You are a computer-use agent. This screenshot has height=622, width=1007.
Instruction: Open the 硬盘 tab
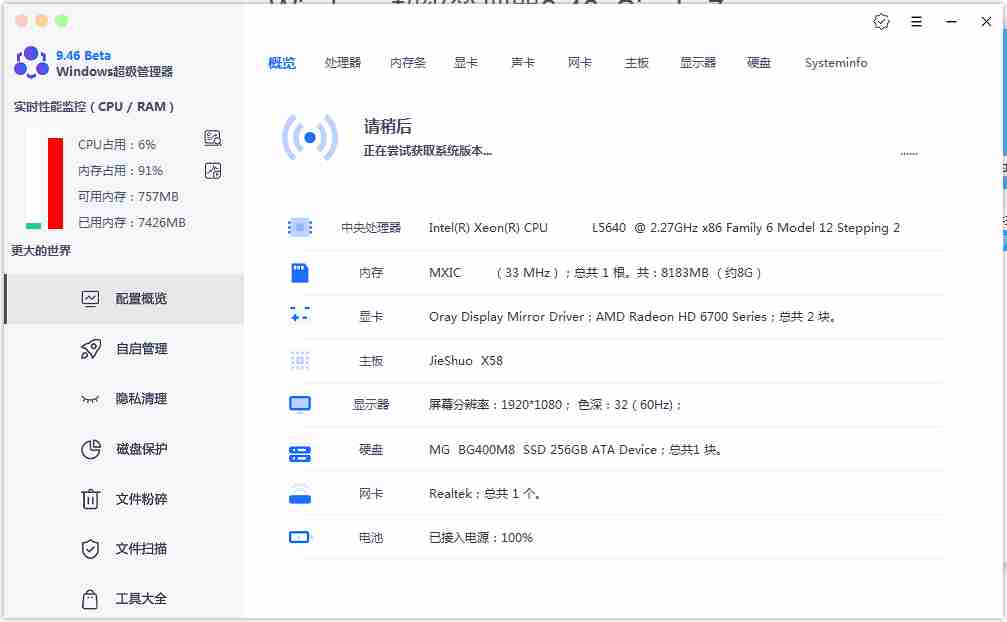point(758,63)
